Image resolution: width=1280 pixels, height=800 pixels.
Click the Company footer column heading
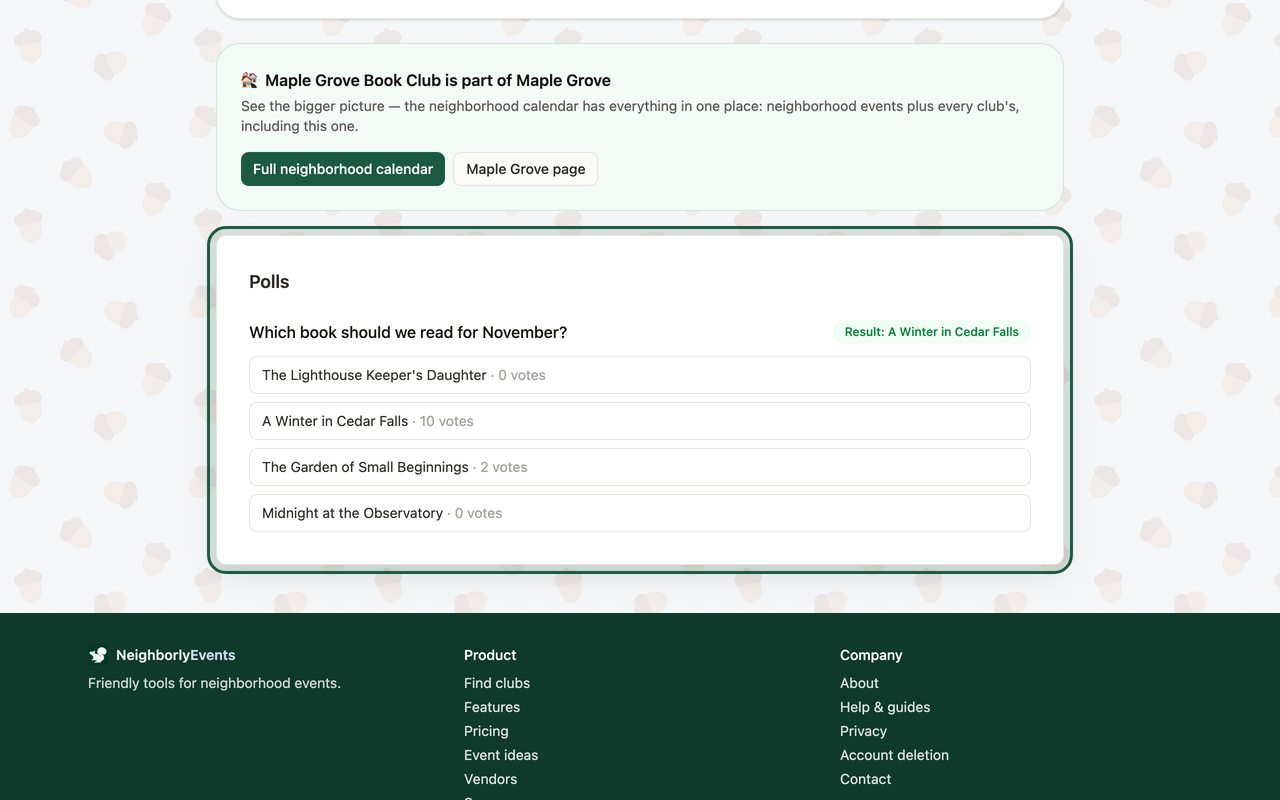point(871,655)
